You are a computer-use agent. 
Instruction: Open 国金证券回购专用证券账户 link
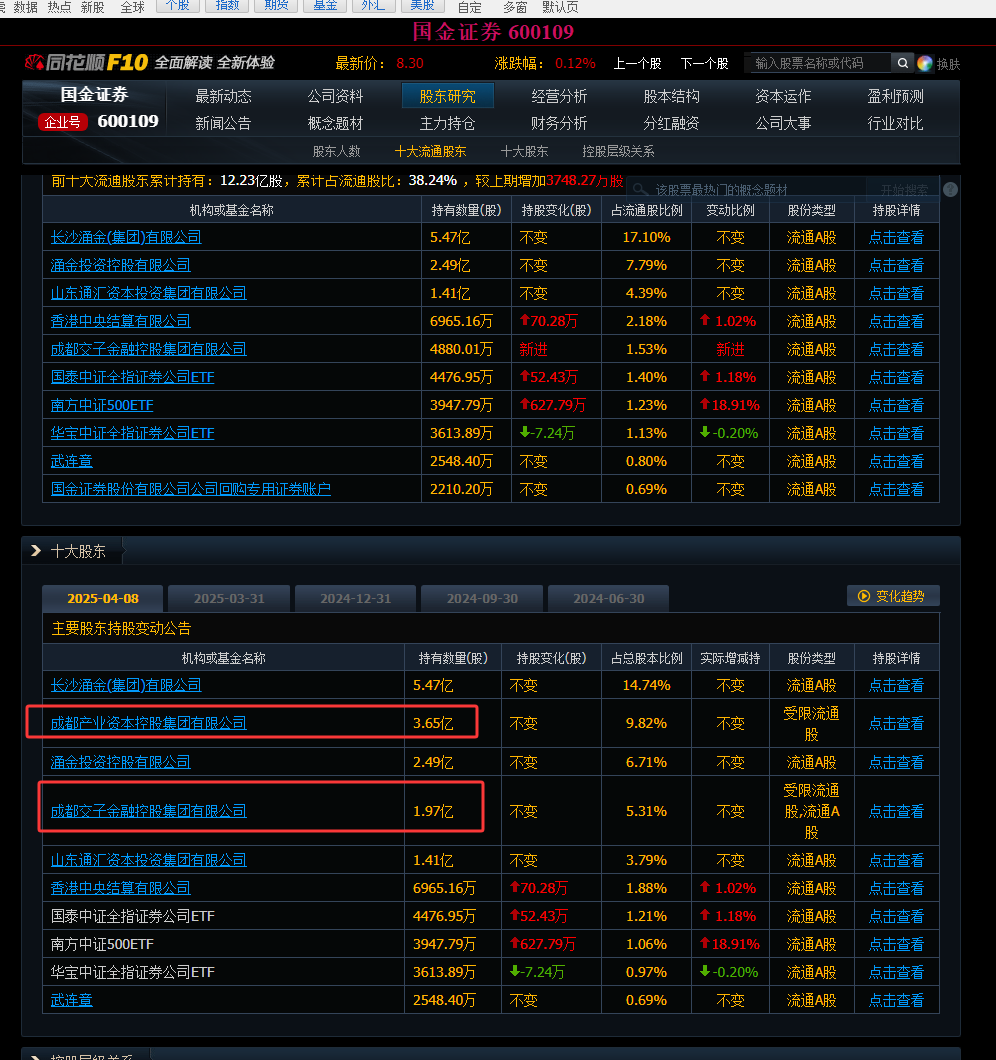pyautogui.click(x=191, y=489)
